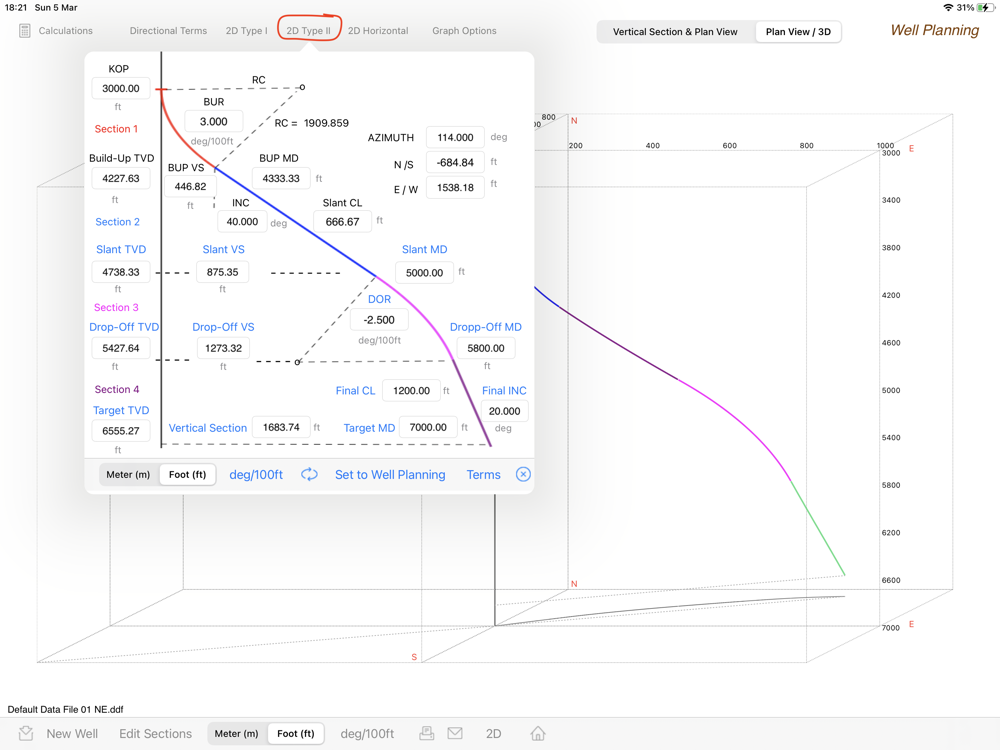Viewport: 1000px width, 750px height.
Task: Tap the New Well edit icon
Action: coord(26,733)
